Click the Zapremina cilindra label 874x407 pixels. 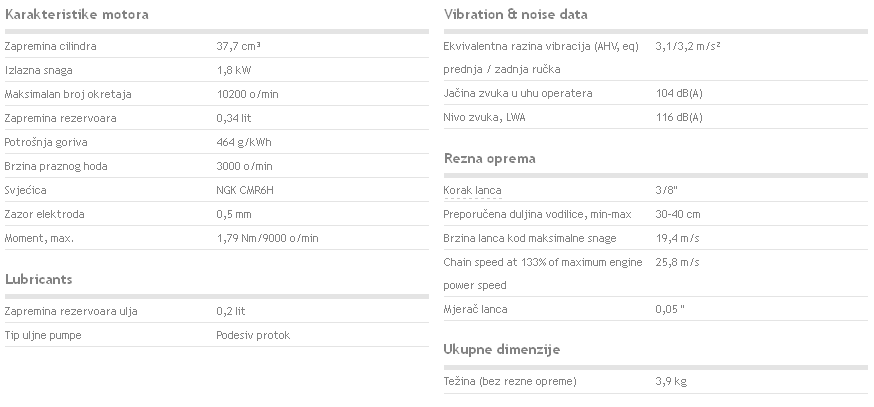click(x=51, y=46)
